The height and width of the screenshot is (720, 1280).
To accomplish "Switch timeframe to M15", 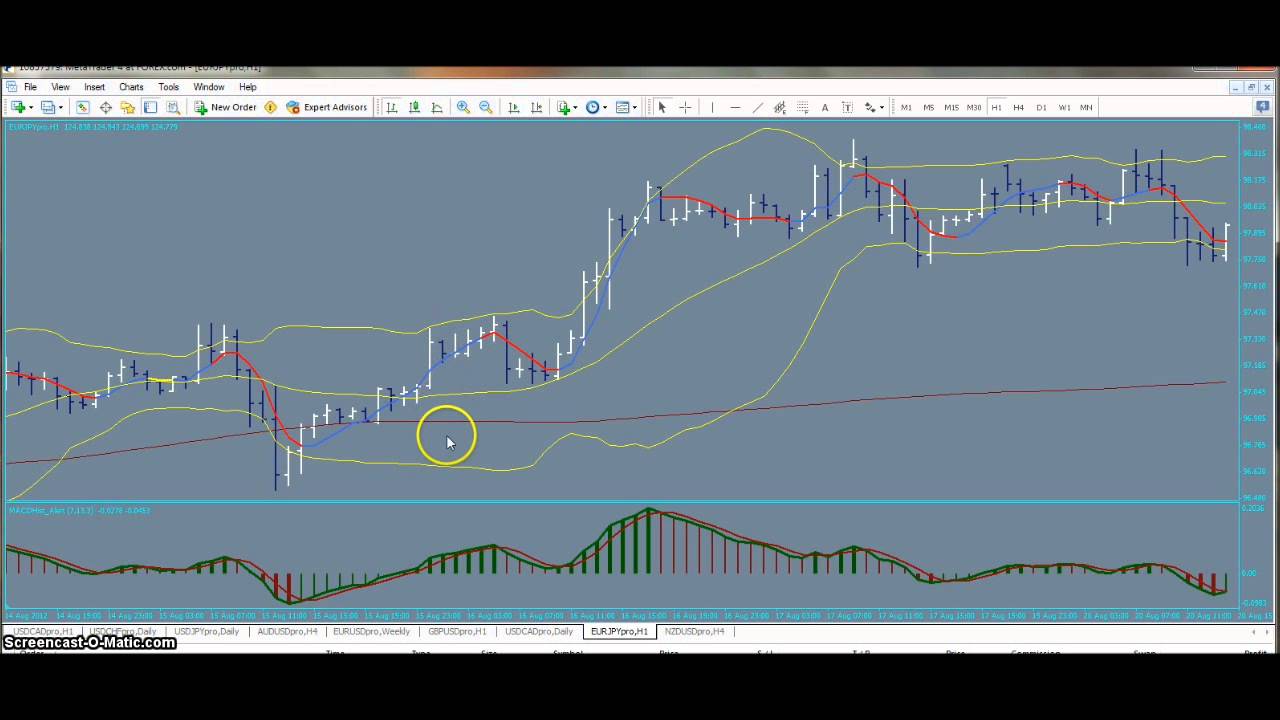I will pos(951,107).
